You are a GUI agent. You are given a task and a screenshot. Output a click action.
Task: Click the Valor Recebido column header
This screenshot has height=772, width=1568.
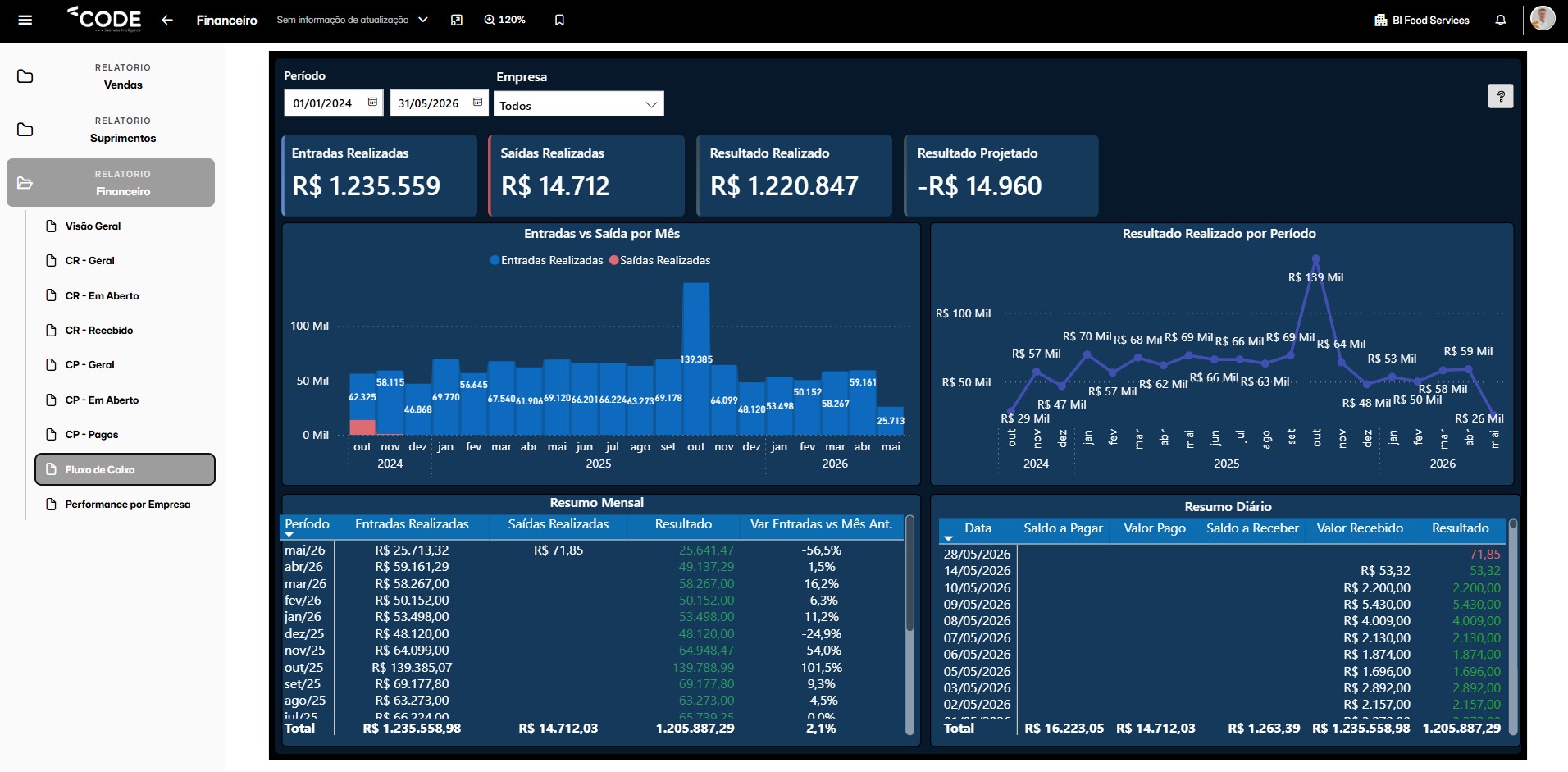(x=1360, y=528)
